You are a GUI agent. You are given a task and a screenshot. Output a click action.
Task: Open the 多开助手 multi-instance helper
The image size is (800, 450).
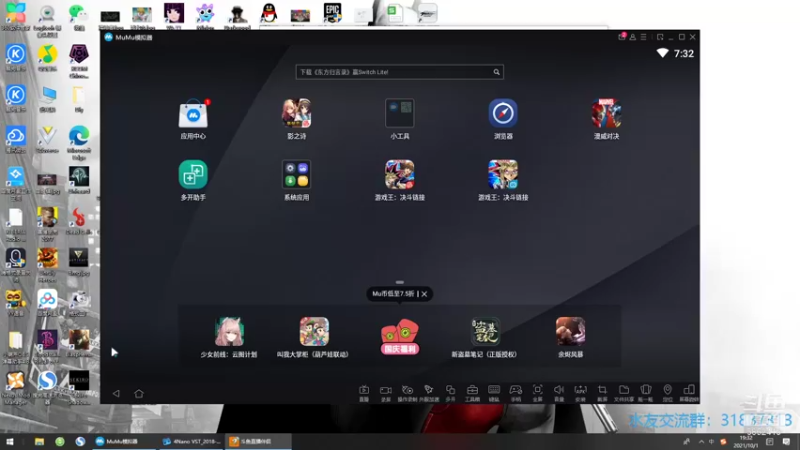(x=193, y=174)
